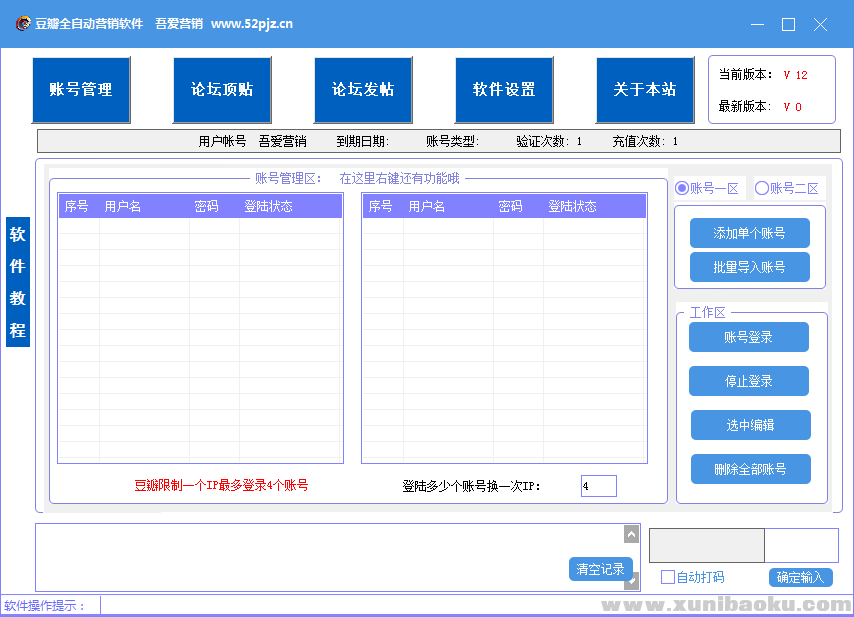Select the 账号一区 radio button
Viewport: 854px width, 617px height.
(x=683, y=188)
